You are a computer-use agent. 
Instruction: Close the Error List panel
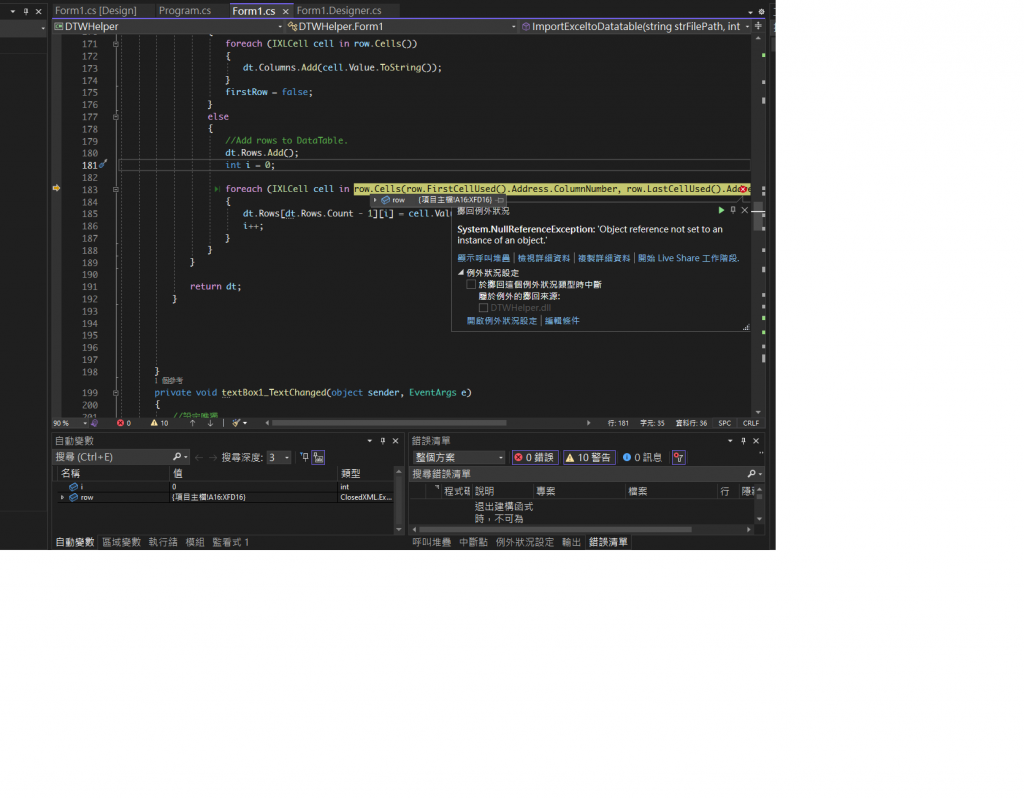(x=756, y=441)
